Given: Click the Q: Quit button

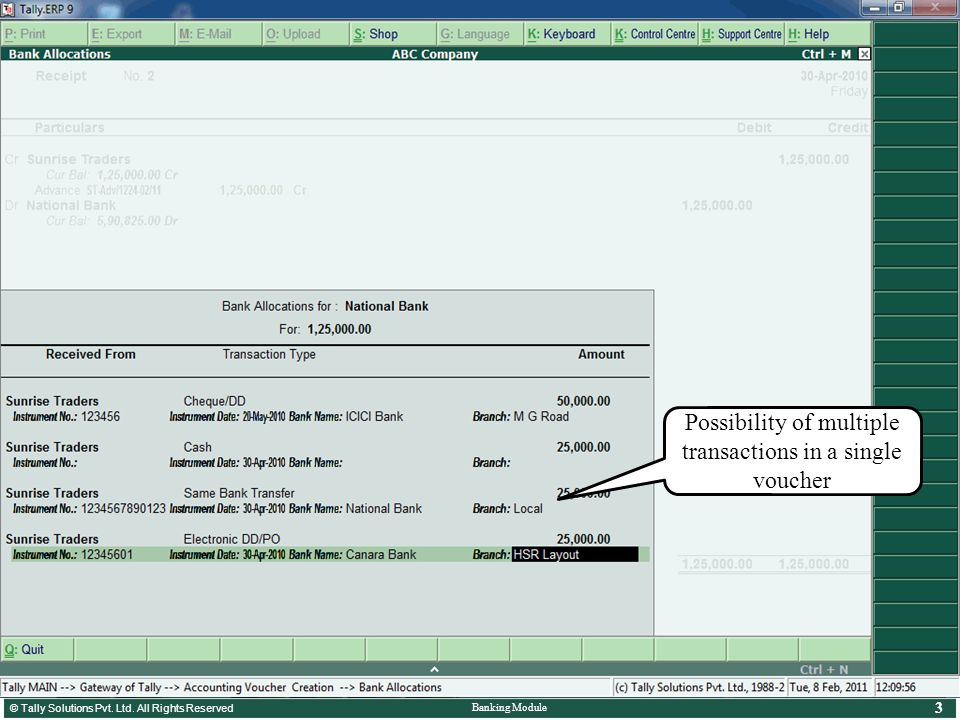Looking at the screenshot, I should coord(37,649).
